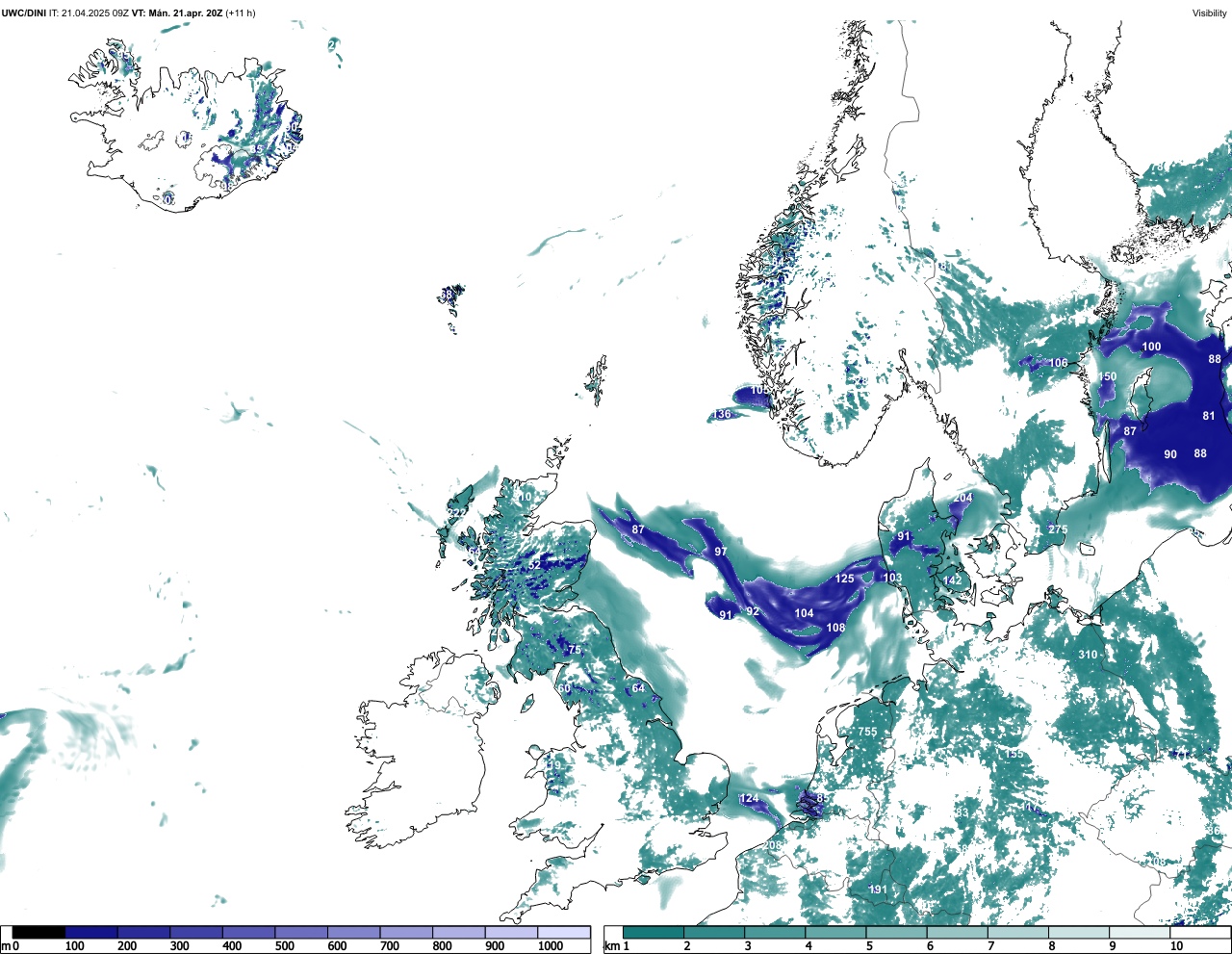1232x954 pixels.
Task: Choose the 600–700 m legend swatch
Action: pyautogui.click(x=354, y=932)
